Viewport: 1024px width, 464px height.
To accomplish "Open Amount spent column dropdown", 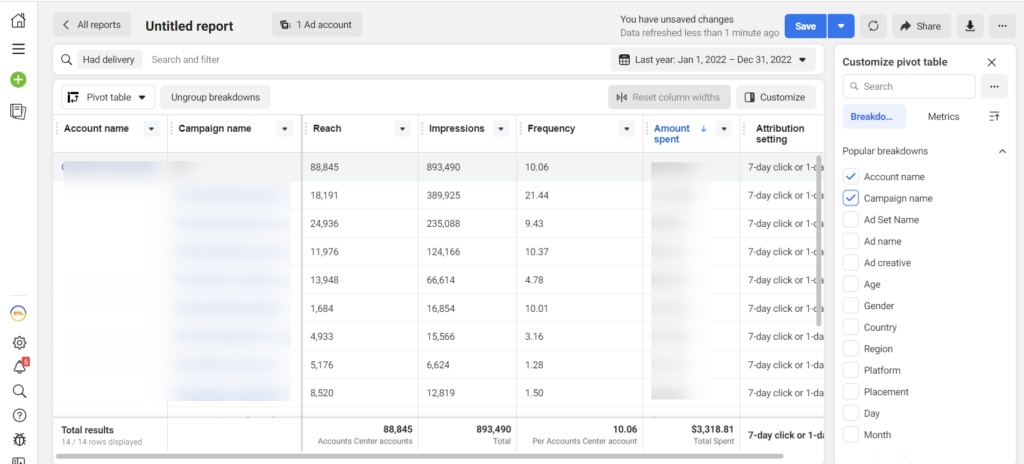I will coord(724,129).
